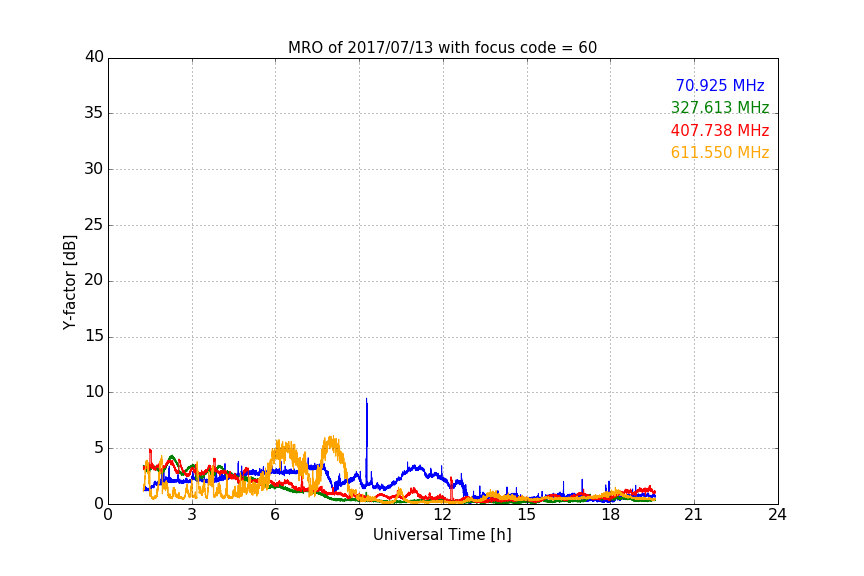
Task: Click the x-axis tick label 3
Action: pos(192,515)
